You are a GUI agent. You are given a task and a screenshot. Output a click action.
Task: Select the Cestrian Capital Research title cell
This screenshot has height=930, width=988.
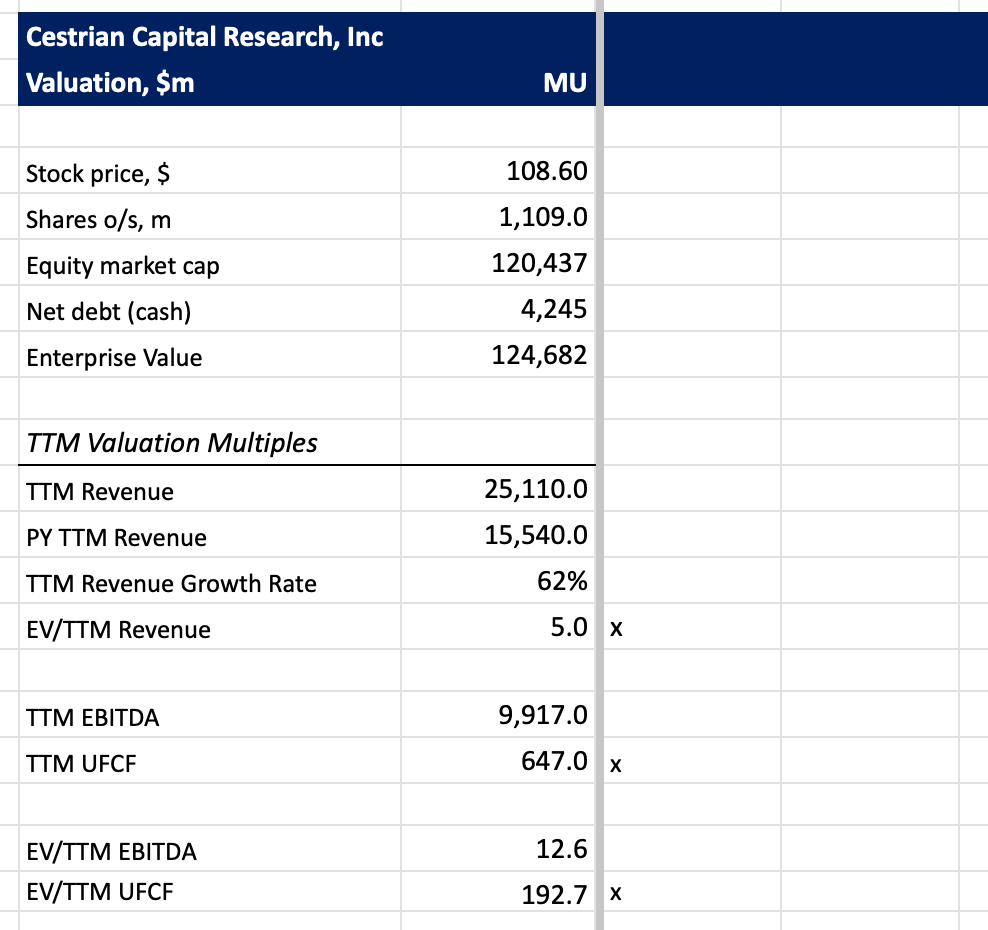[205, 38]
